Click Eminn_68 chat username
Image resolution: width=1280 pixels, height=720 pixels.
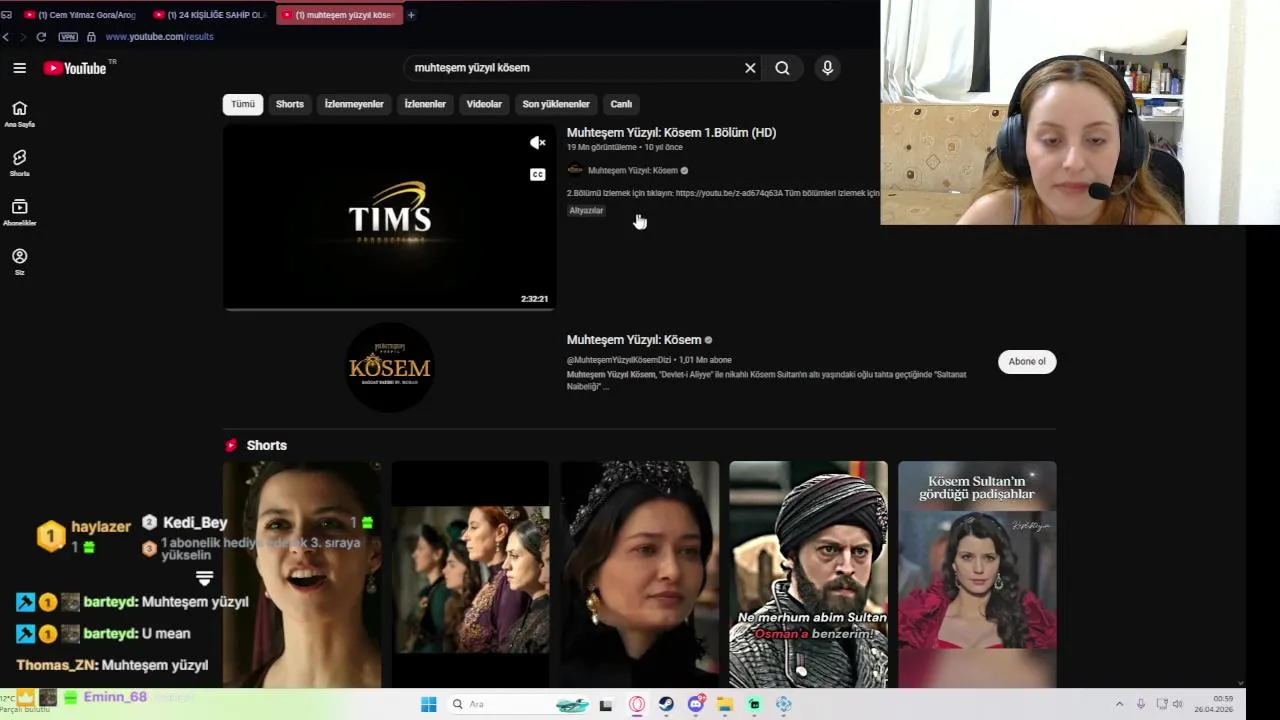[115, 697]
